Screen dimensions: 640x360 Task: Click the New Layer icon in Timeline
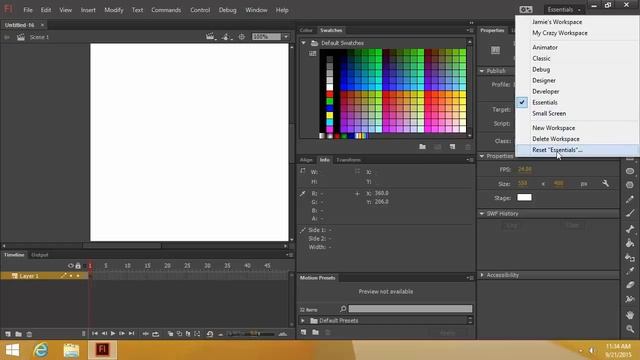[x=8, y=334]
